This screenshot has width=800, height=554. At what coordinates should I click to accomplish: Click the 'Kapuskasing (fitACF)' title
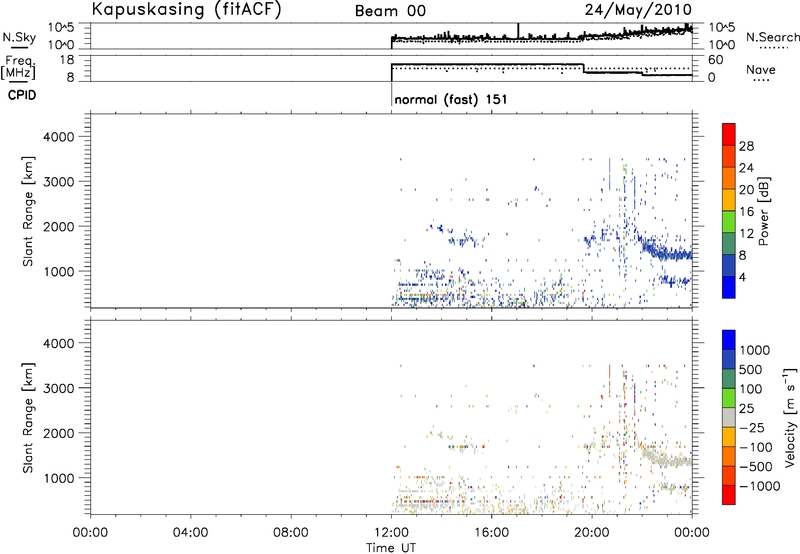tap(186, 10)
